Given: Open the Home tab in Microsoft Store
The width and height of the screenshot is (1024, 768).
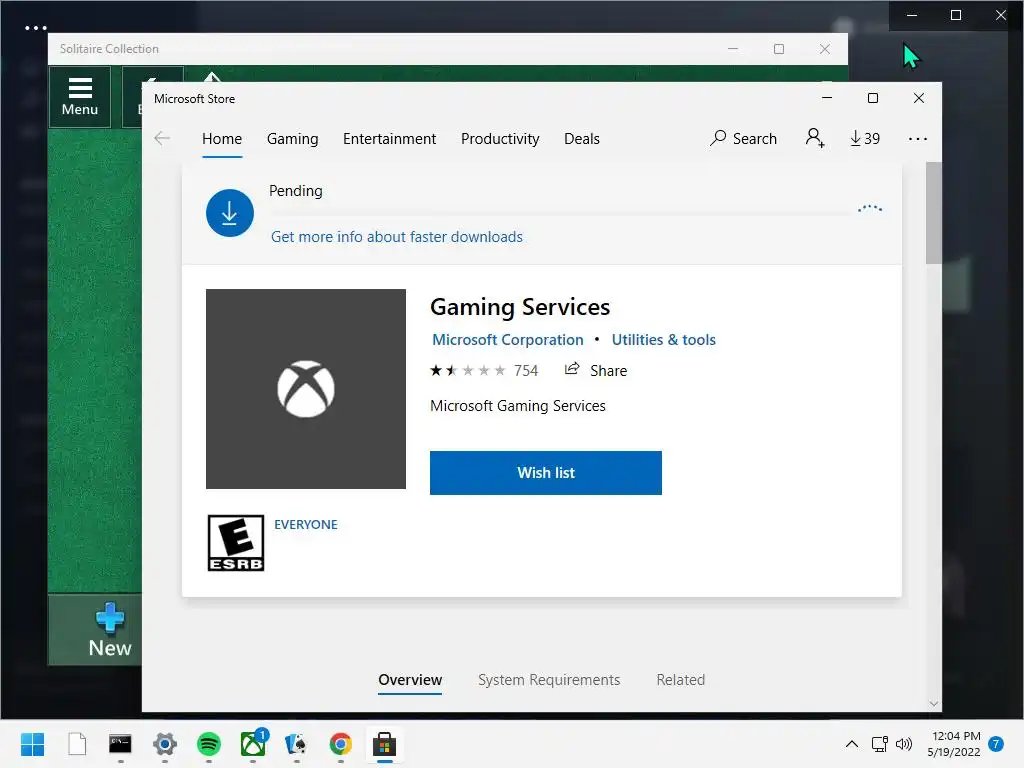Looking at the screenshot, I should coord(222,138).
